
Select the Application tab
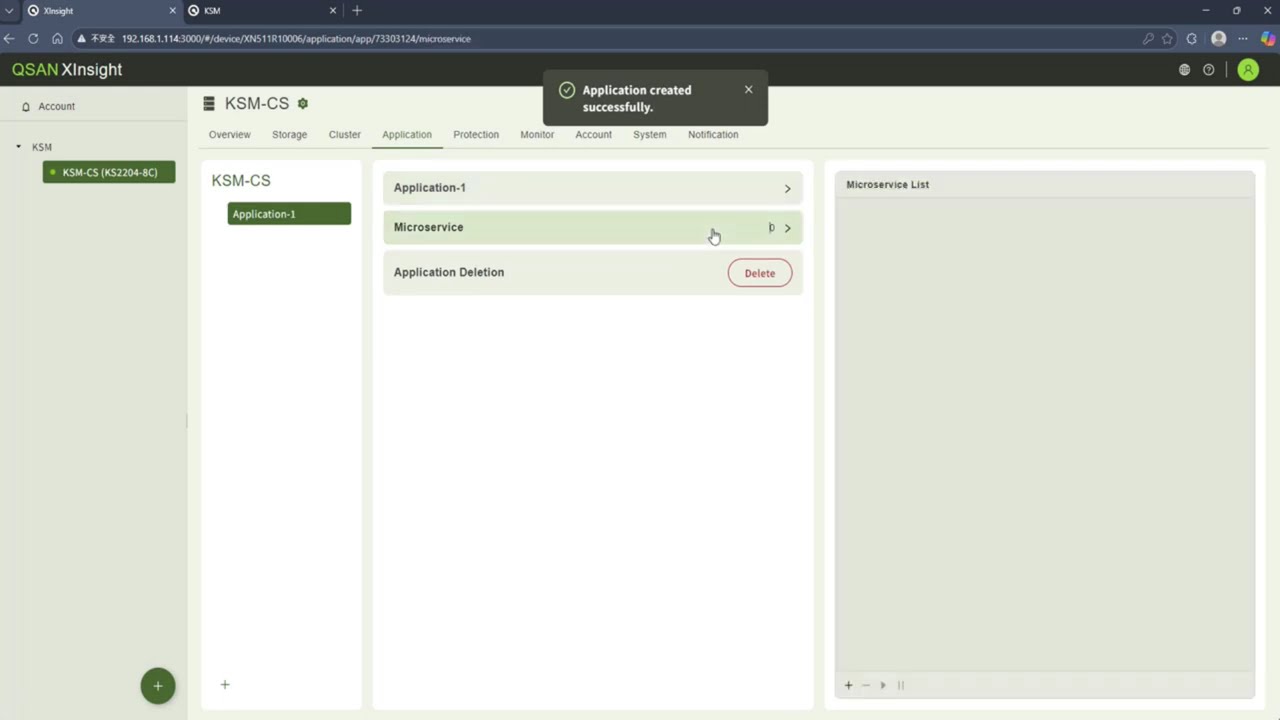pyautogui.click(x=407, y=135)
